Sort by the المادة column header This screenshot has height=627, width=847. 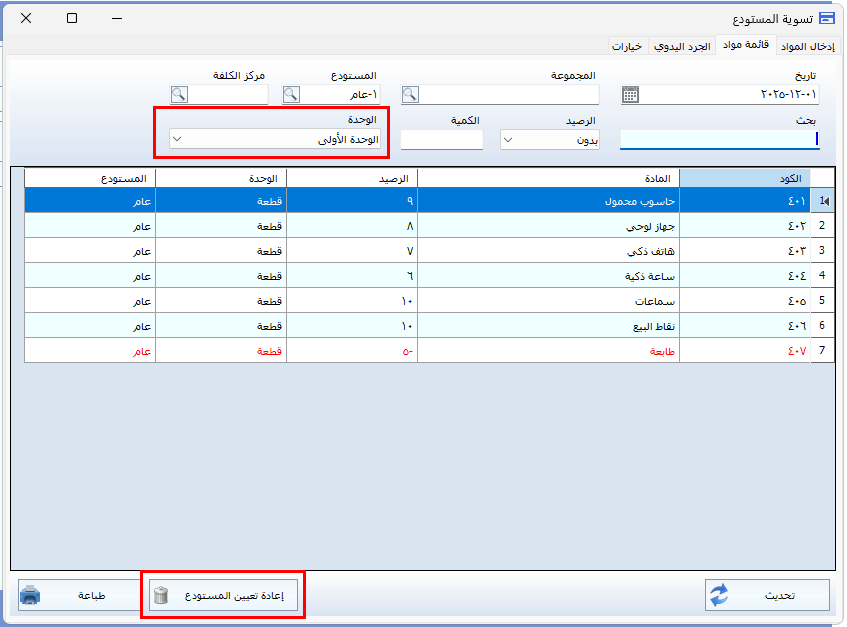(548, 178)
